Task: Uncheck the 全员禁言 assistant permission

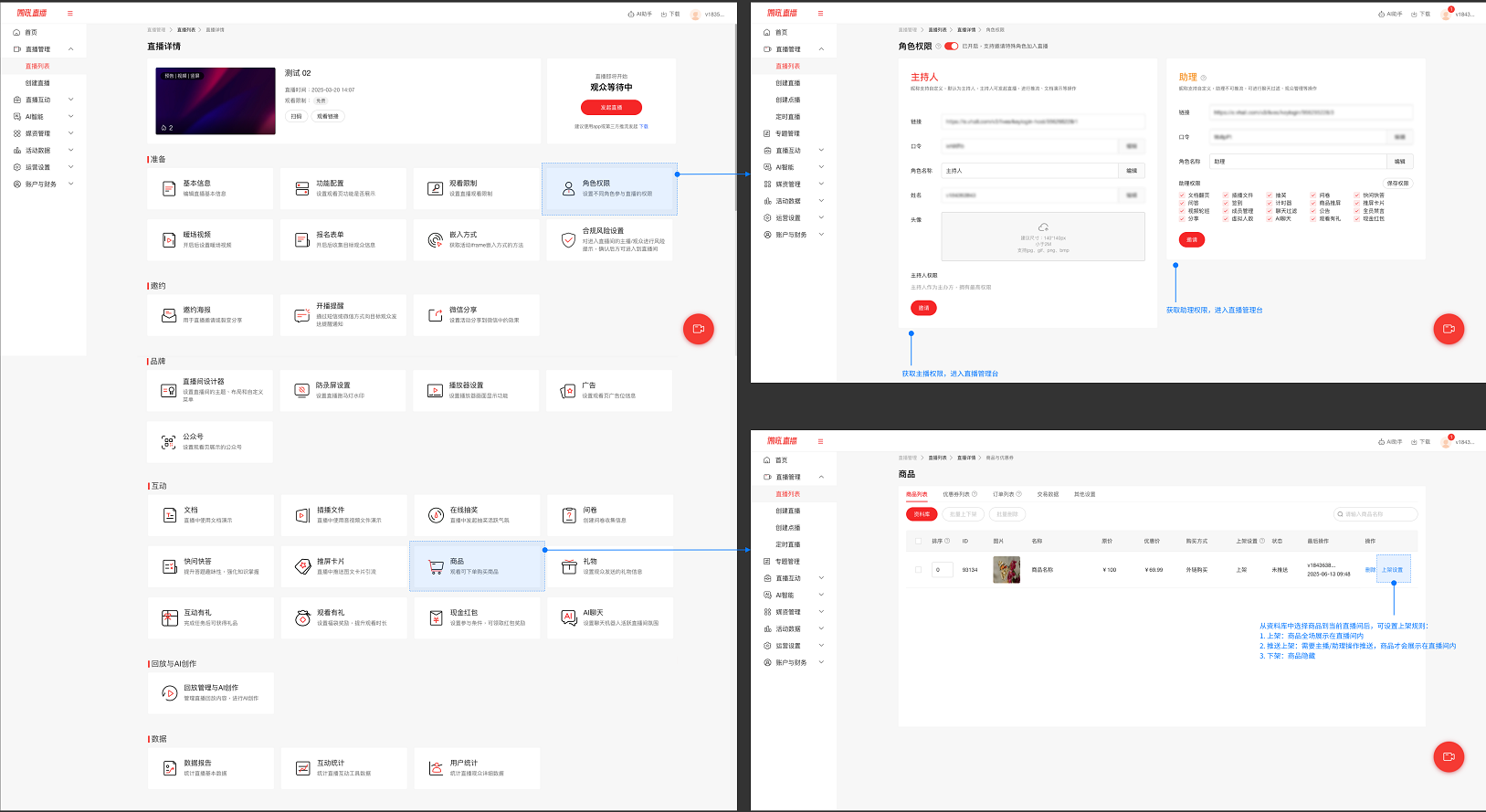Action: coord(1357,211)
